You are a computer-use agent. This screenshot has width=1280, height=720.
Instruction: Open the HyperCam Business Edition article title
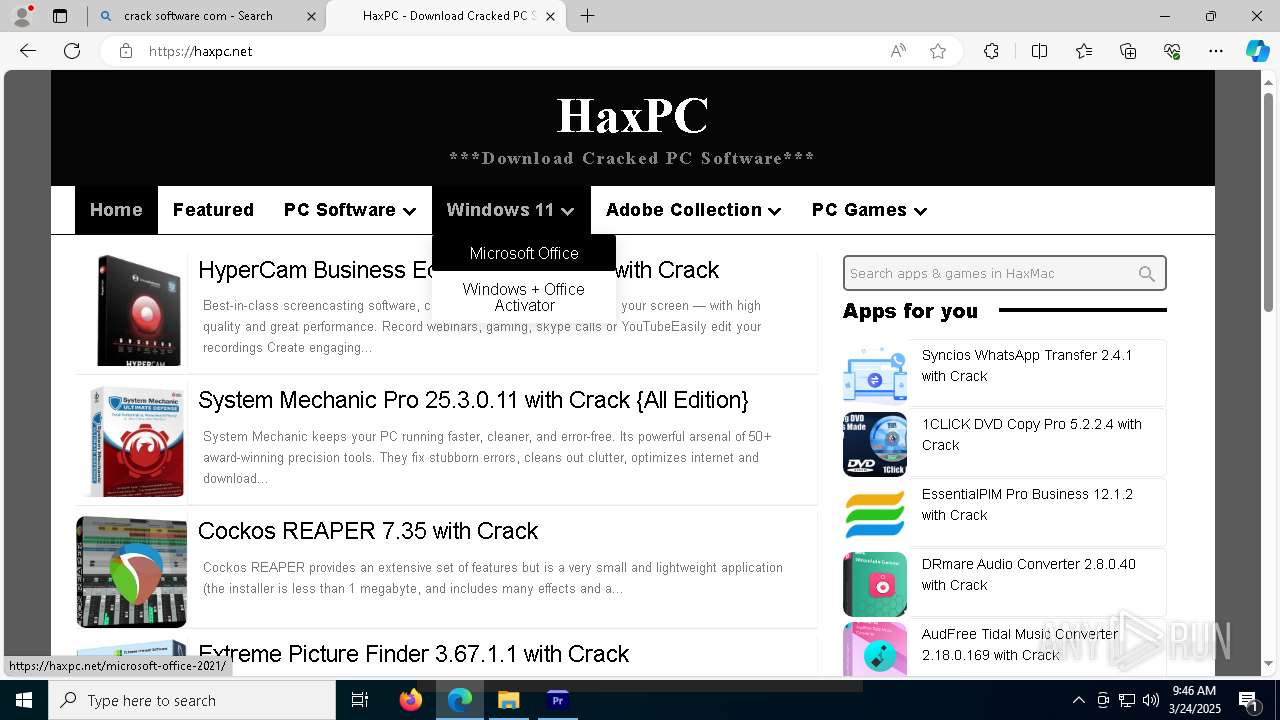click(x=459, y=270)
